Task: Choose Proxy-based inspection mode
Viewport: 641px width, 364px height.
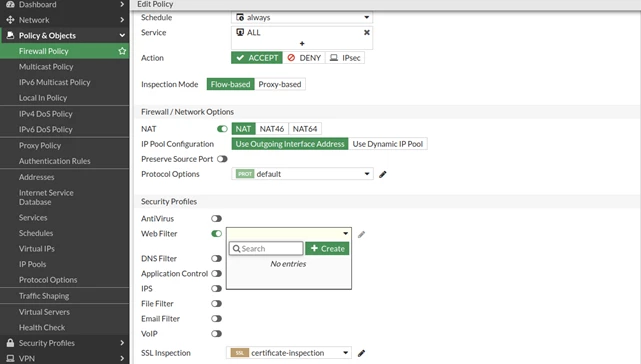Action: [x=280, y=84]
